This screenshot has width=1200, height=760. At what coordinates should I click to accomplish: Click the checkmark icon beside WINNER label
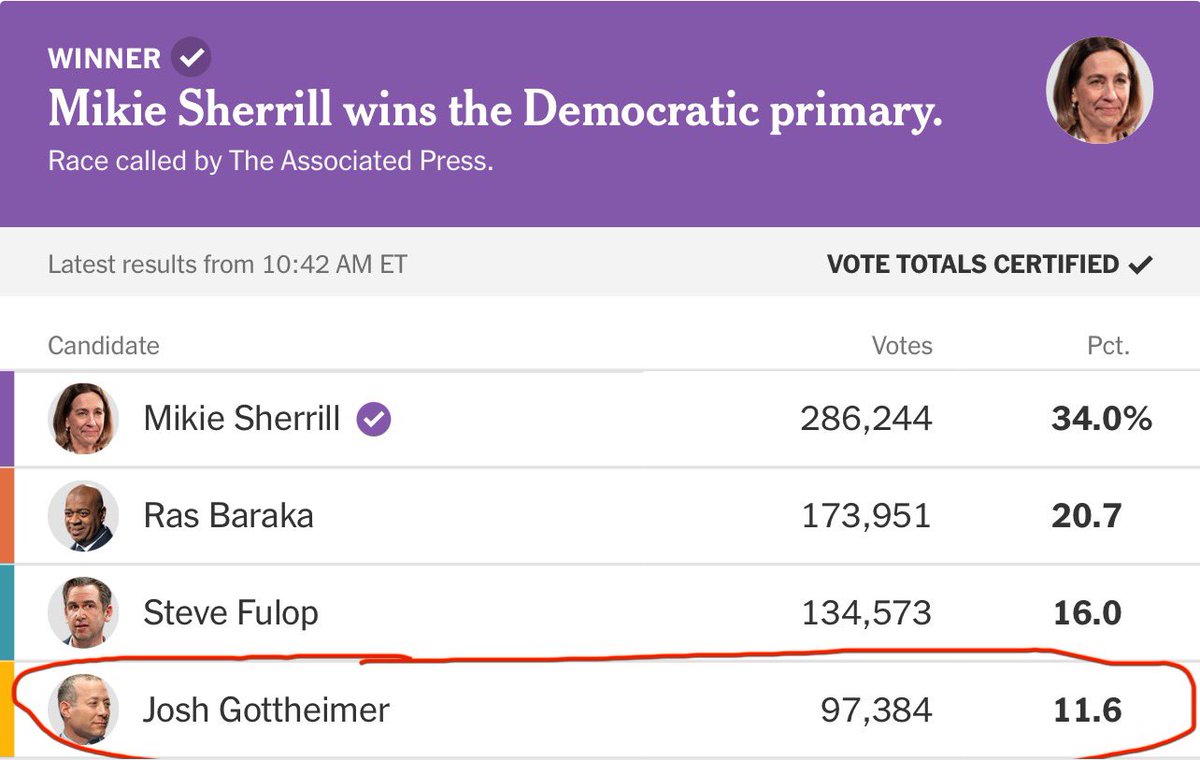(191, 58)
